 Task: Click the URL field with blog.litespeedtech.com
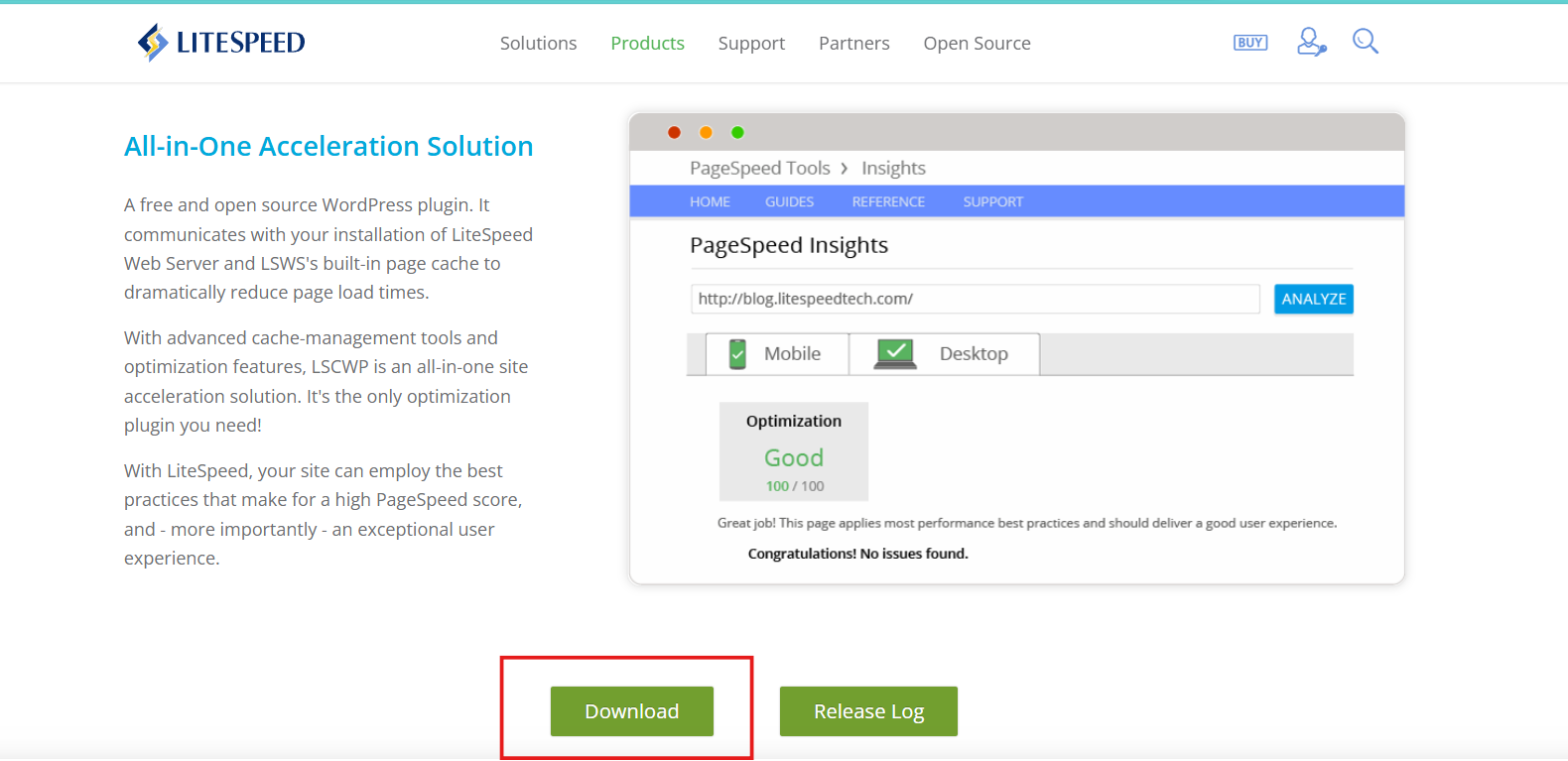(x=976, y=299)
